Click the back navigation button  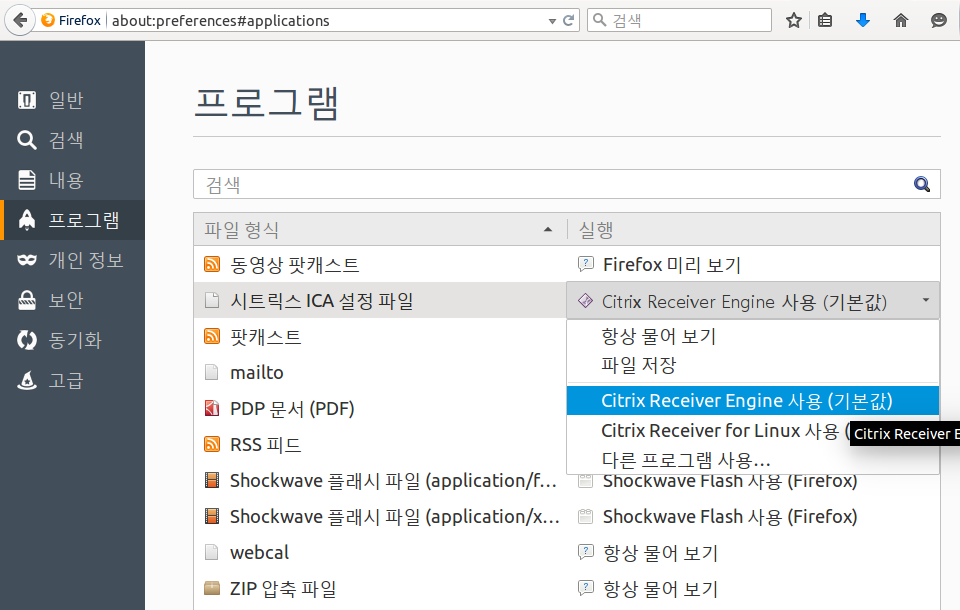tap(18, 19)
